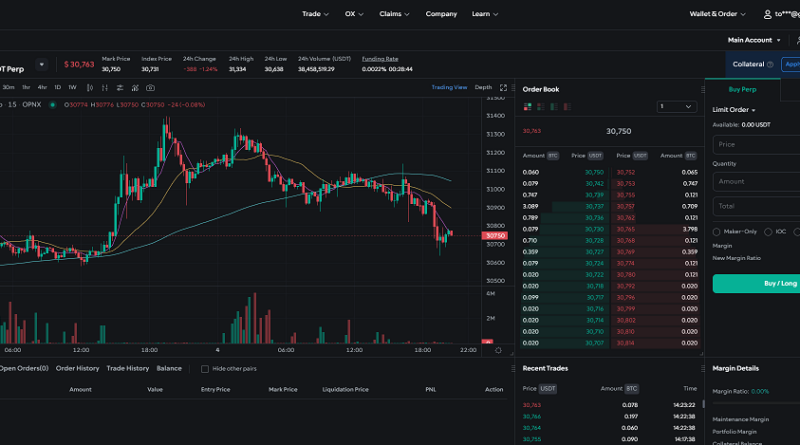
Task: Select the combined buy/sell order book view icon
Action: pos(526,106)
